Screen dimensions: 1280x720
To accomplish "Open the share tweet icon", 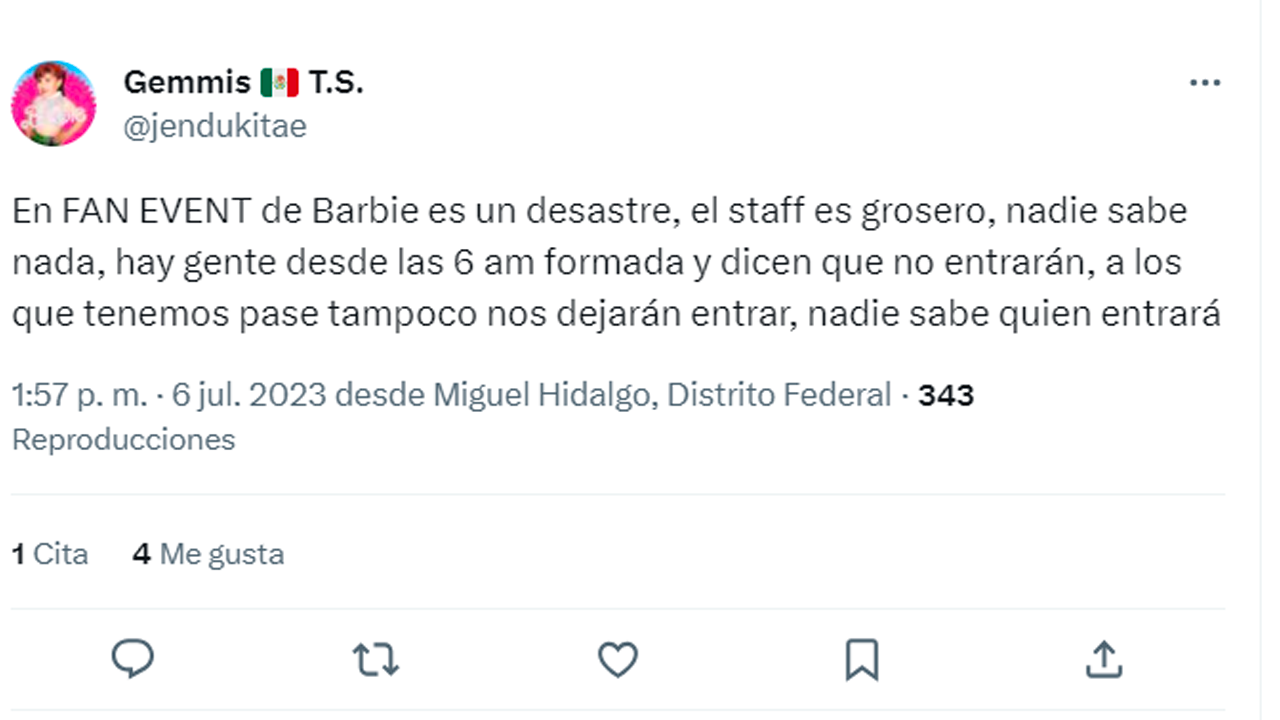I will coord(1103,659).
